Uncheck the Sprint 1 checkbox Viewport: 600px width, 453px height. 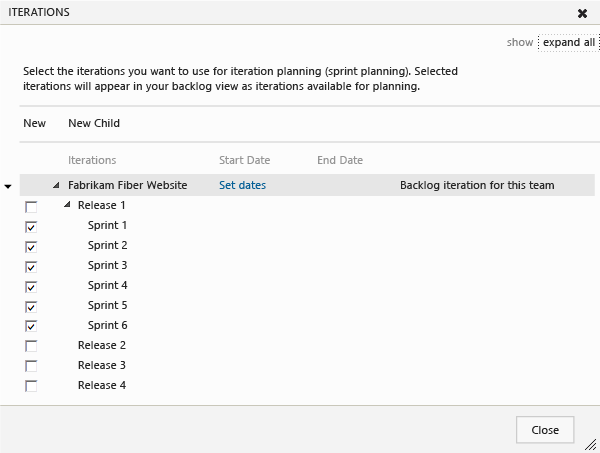[31, 226]
